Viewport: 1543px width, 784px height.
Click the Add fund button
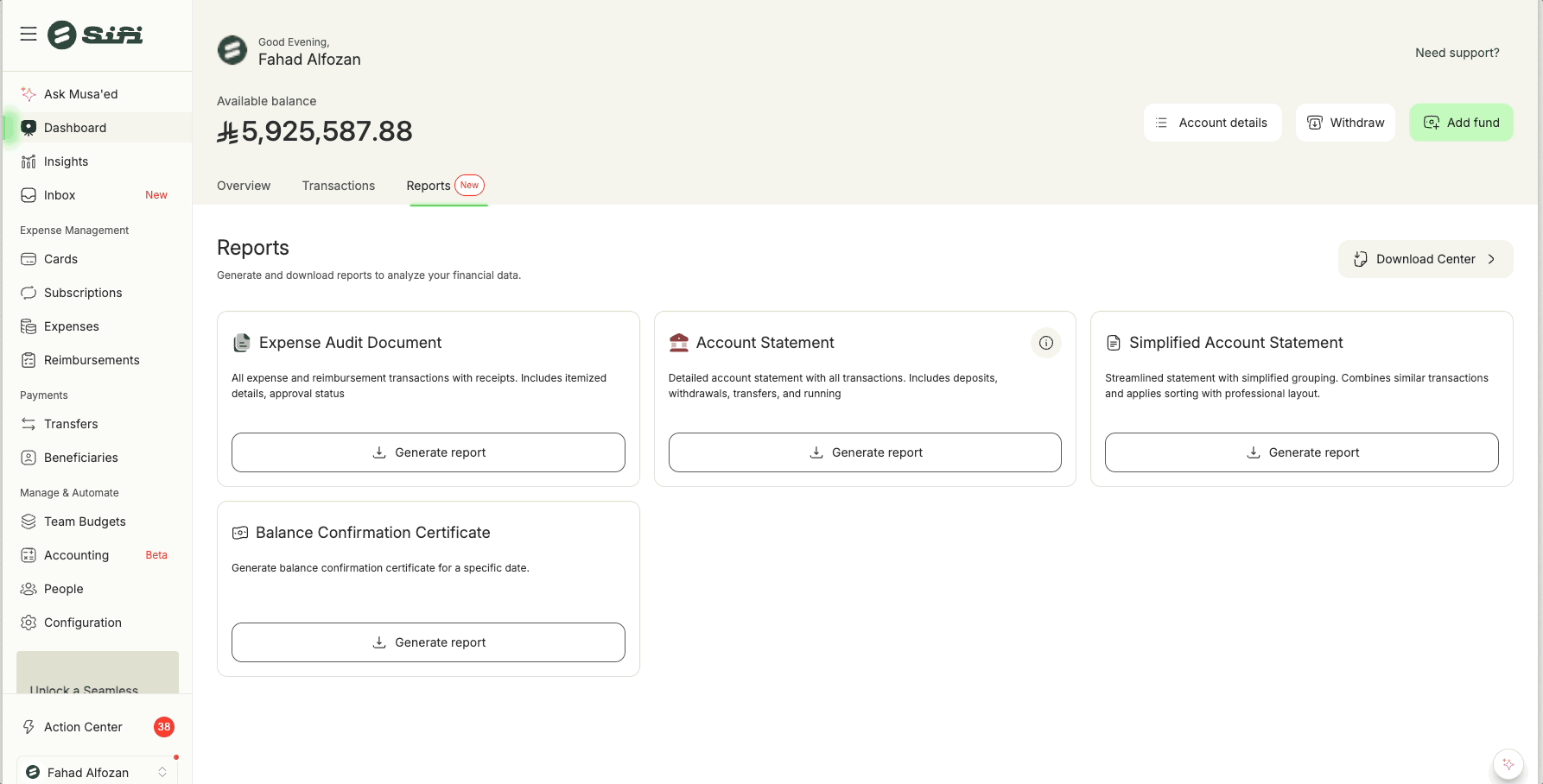[x=1460, y=123]
